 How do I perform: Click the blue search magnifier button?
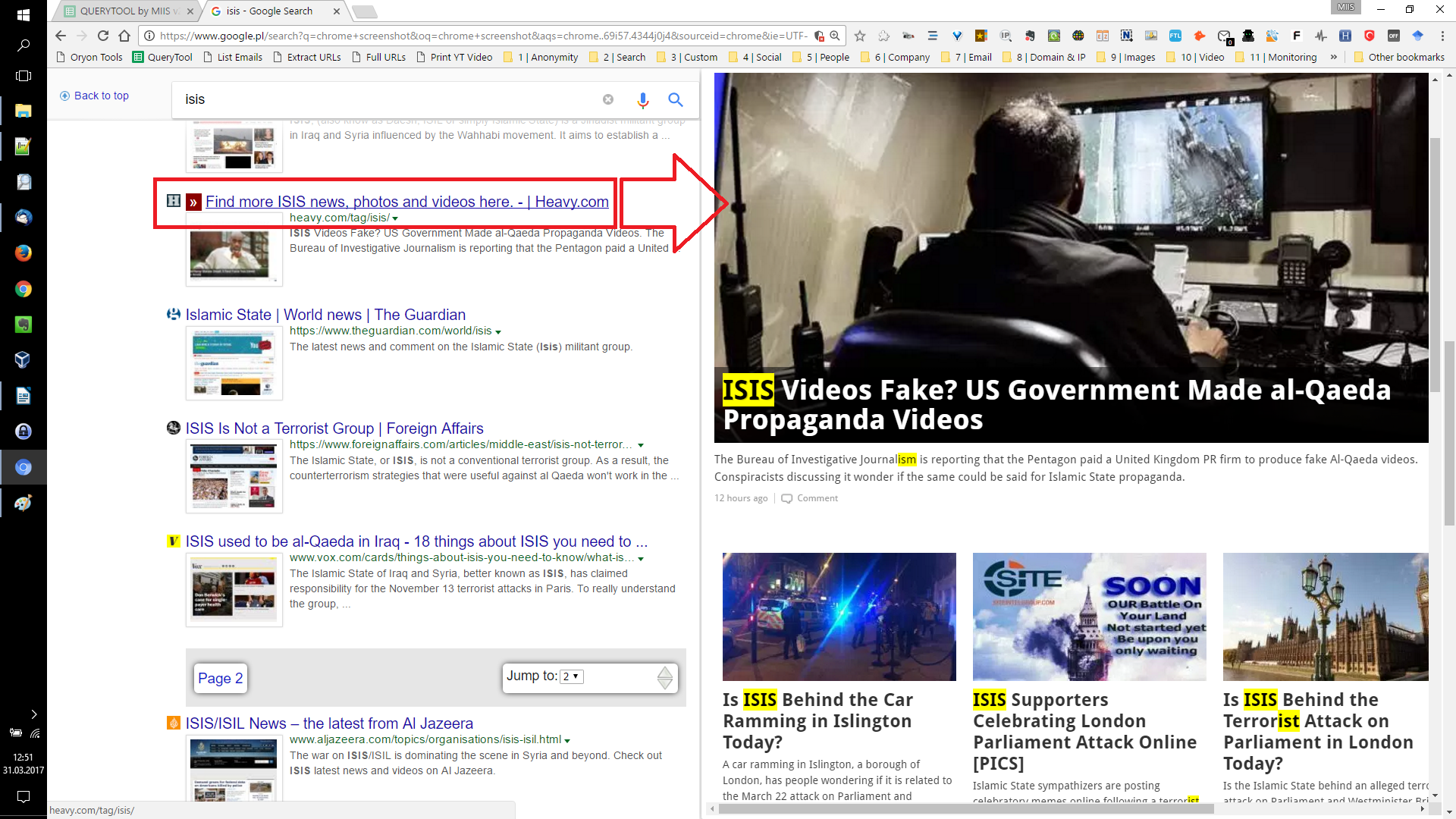coord(675,99)
